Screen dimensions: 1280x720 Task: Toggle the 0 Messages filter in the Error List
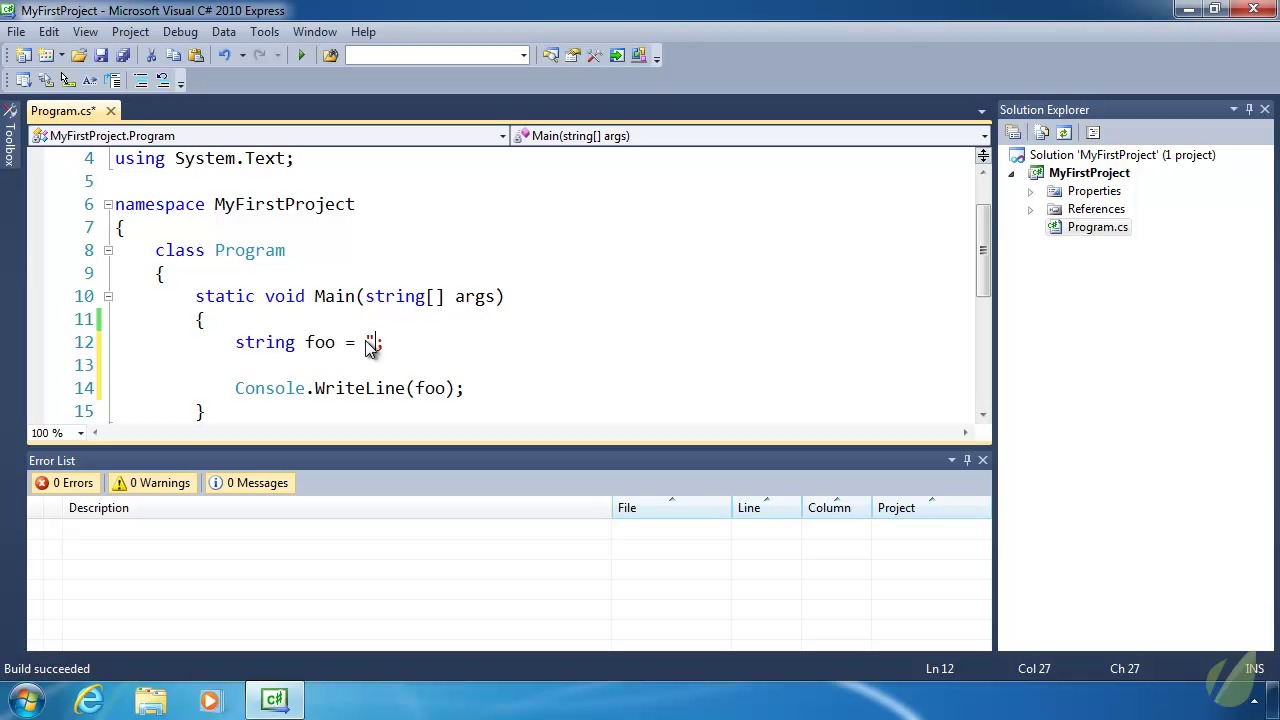pyautogui.click(x=248, y=483)
